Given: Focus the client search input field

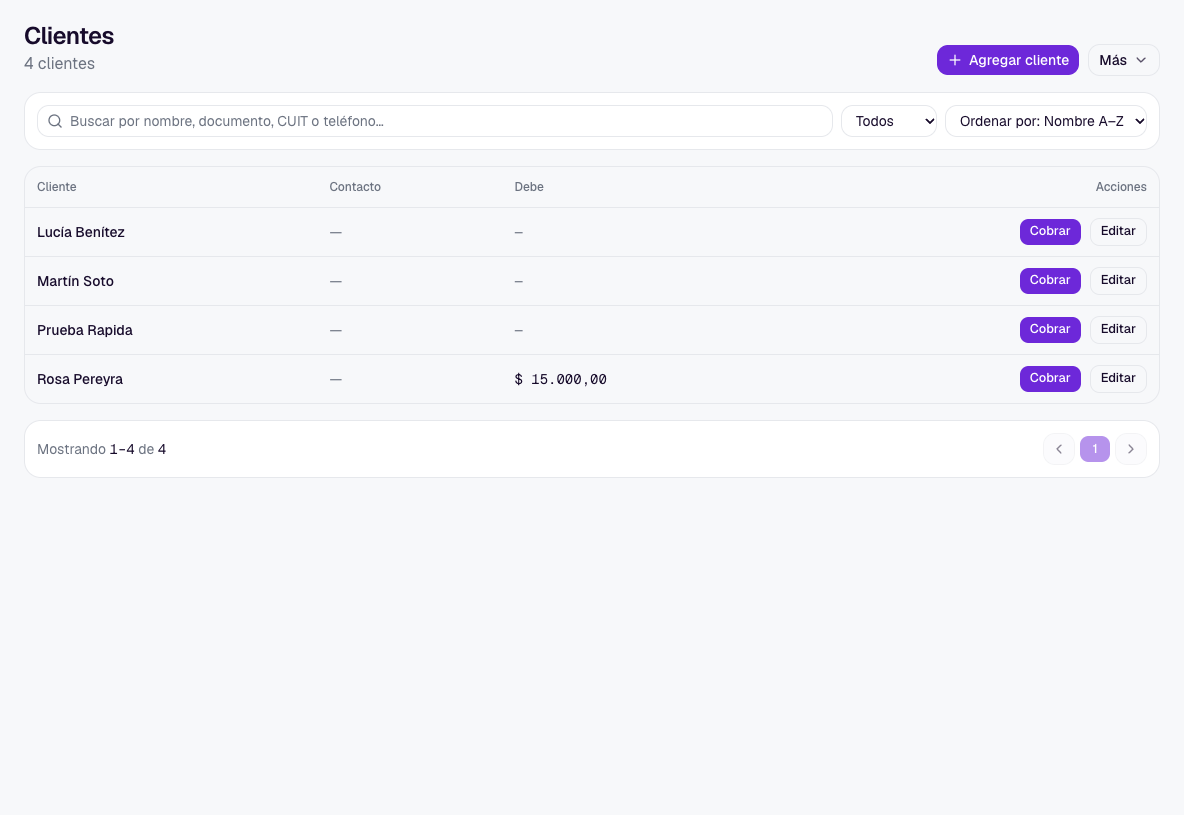Looking at the screenshot, I should point(434,121).
